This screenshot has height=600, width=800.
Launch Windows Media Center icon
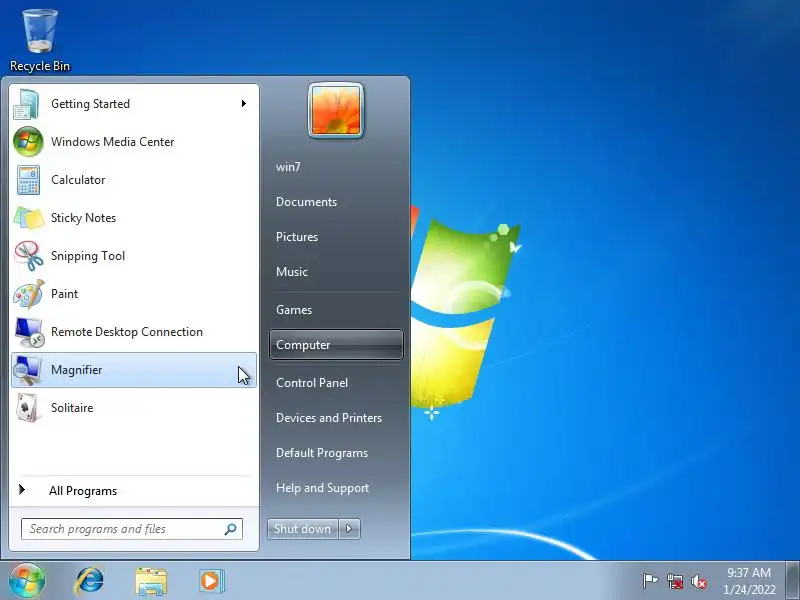coord(28,142)
